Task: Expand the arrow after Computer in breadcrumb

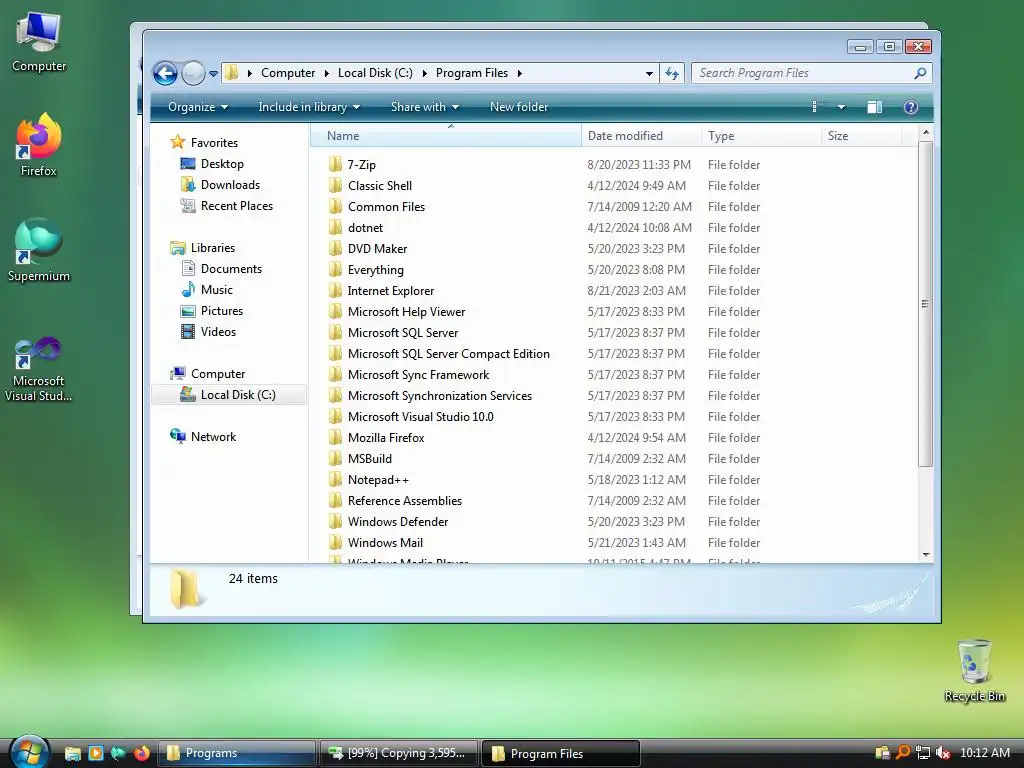Action: point(327,73)
